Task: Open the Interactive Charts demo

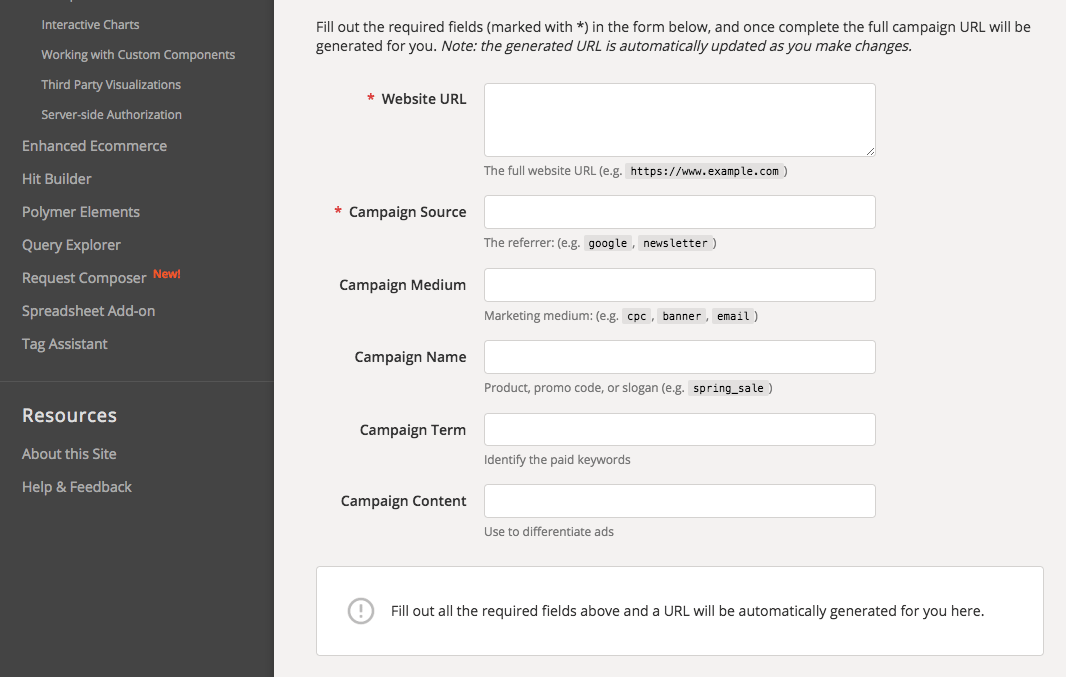Action: 88,24
